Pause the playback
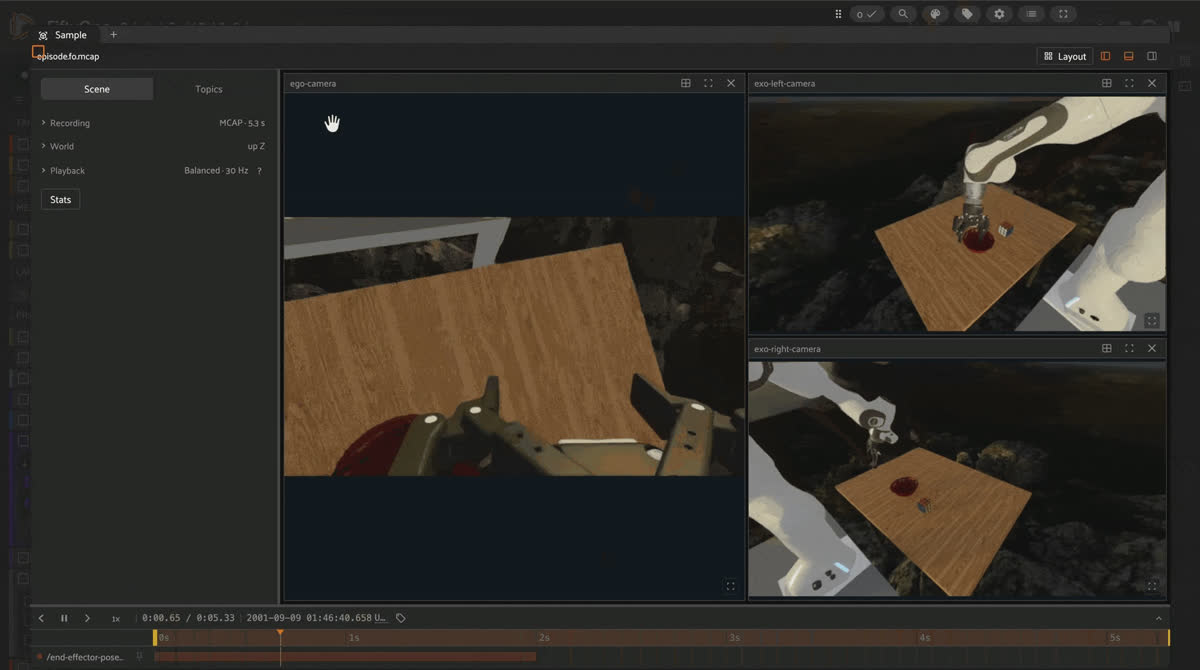The height and width of the screenshot is (670, 1200). (64, 618)
